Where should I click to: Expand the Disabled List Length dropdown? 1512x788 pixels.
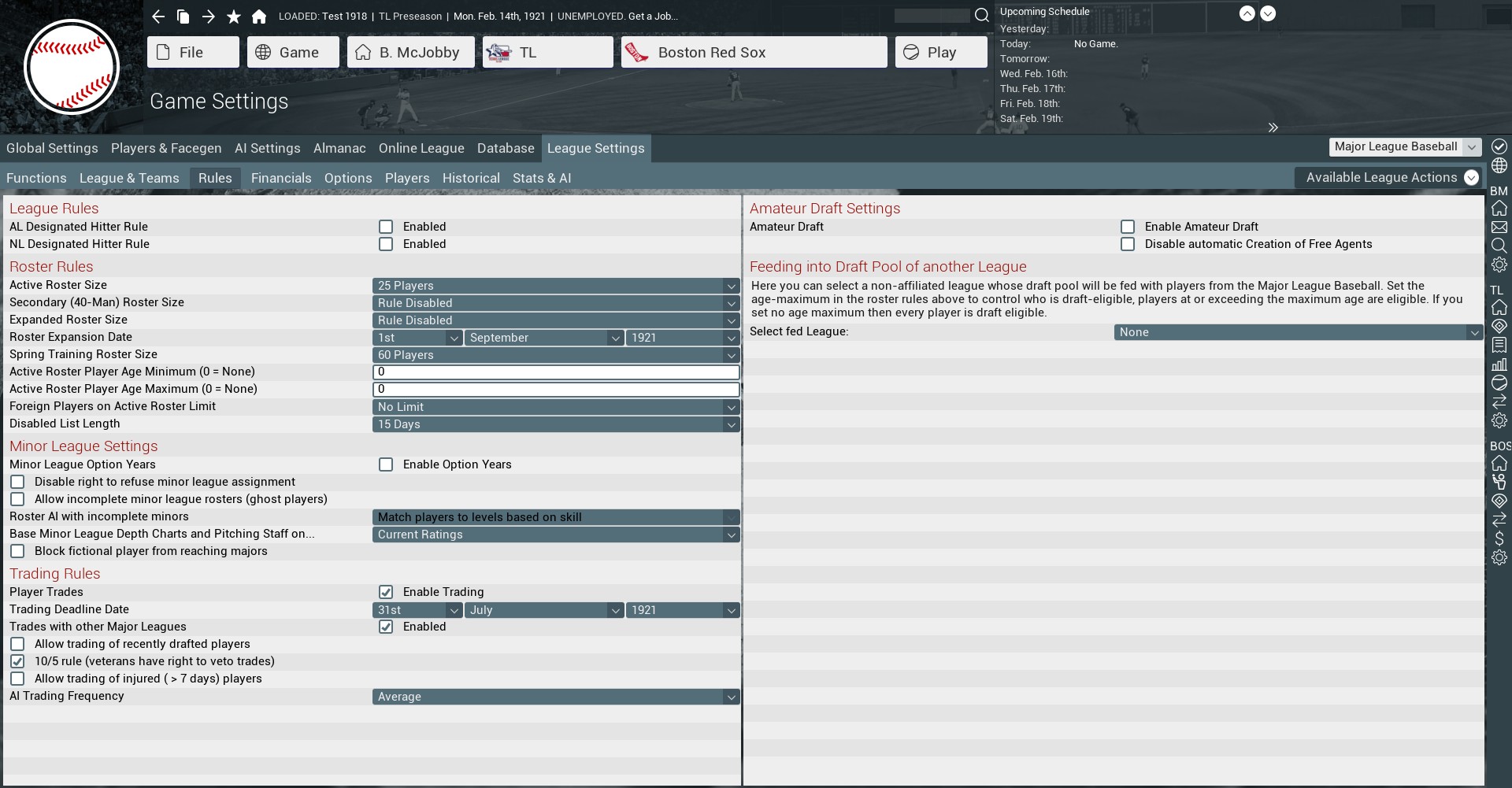[555, 424]
